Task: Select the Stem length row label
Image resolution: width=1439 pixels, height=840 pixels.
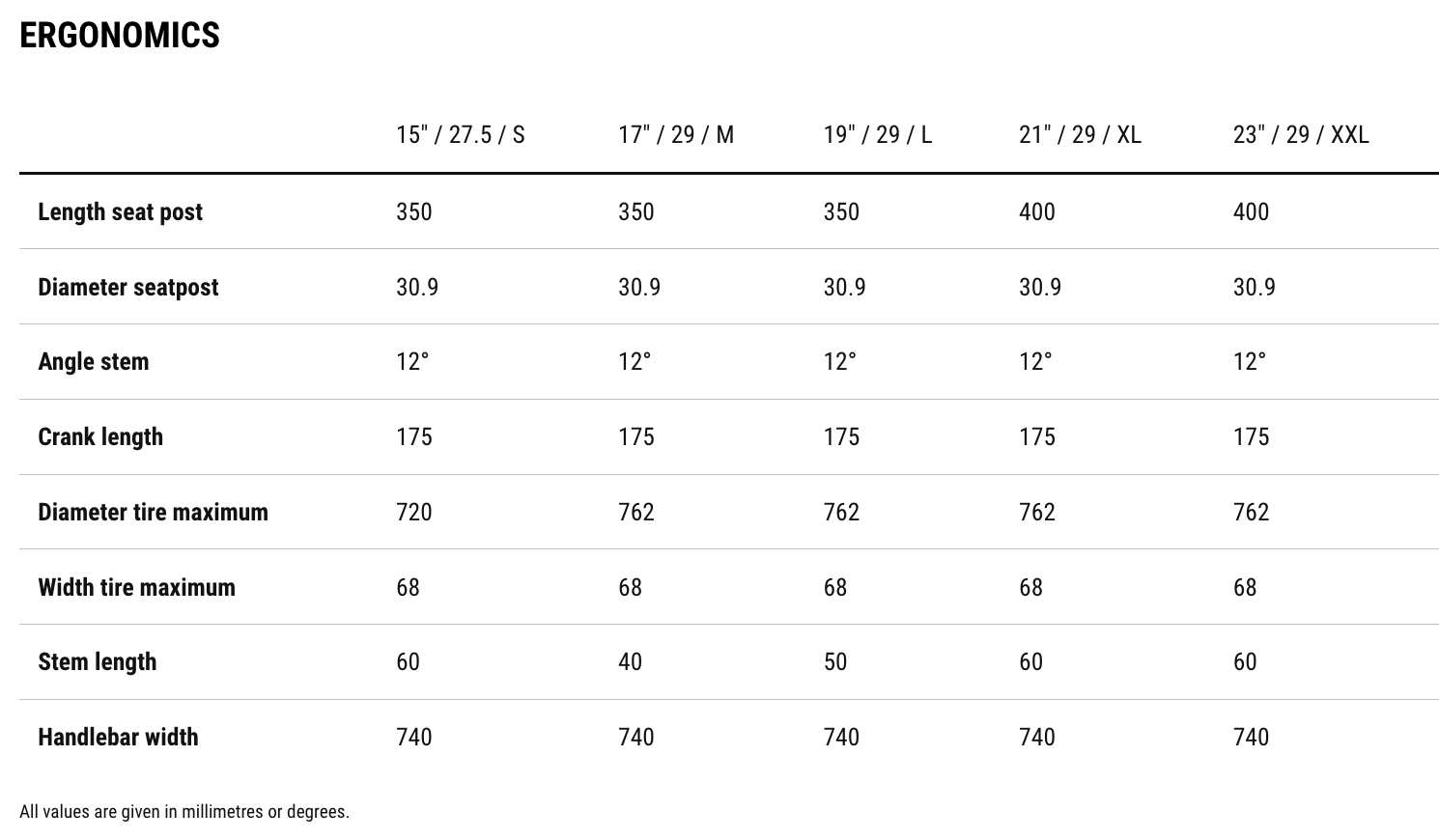Action: 97,662
